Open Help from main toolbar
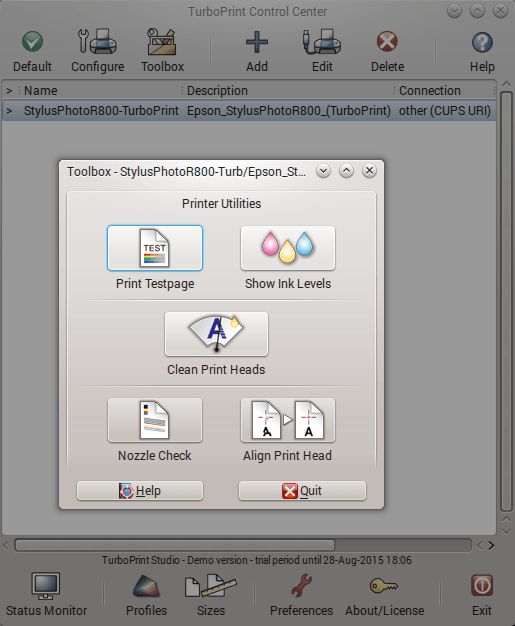The height and width of the screenshot is (626, 515). click(x=482, y=52)
